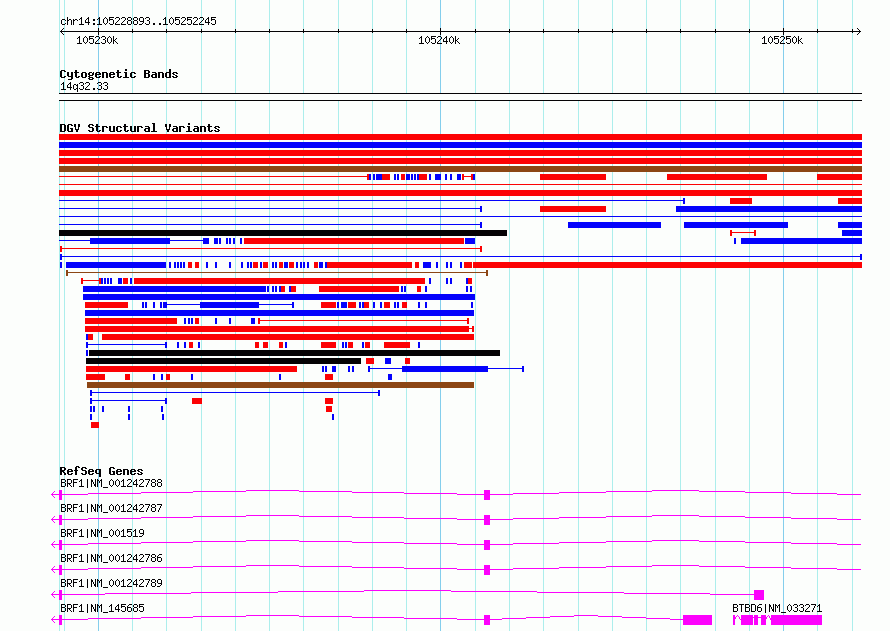Click the 14q32.33 band label
This screenshot has width=890, height=631.
pyautogui.click(x=84, y=86)
